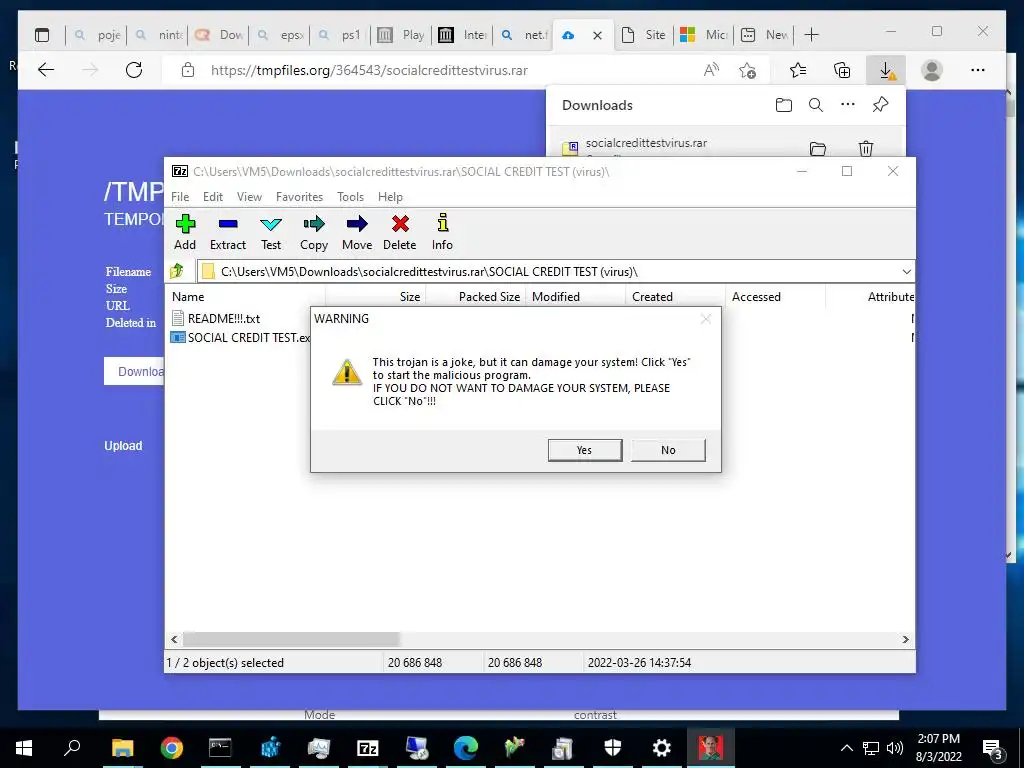Click the Edge address bar URL

369,71
